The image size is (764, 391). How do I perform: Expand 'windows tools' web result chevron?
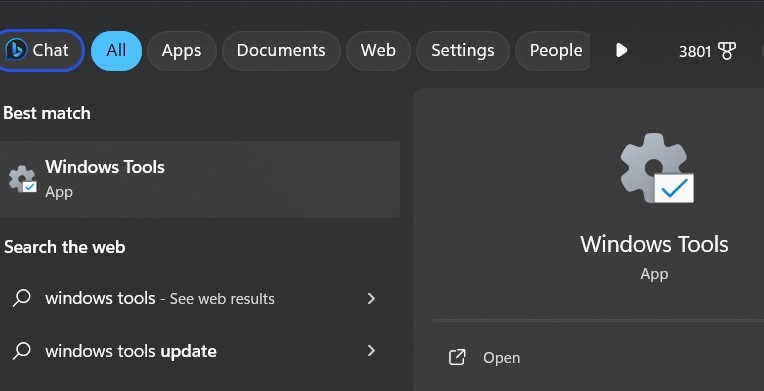tap(371, 298)
